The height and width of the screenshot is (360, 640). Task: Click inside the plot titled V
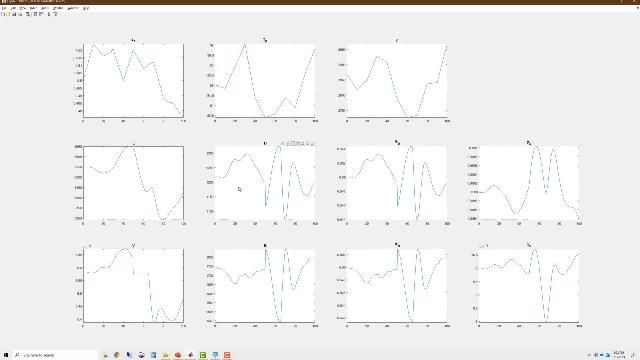coord(133,285)
